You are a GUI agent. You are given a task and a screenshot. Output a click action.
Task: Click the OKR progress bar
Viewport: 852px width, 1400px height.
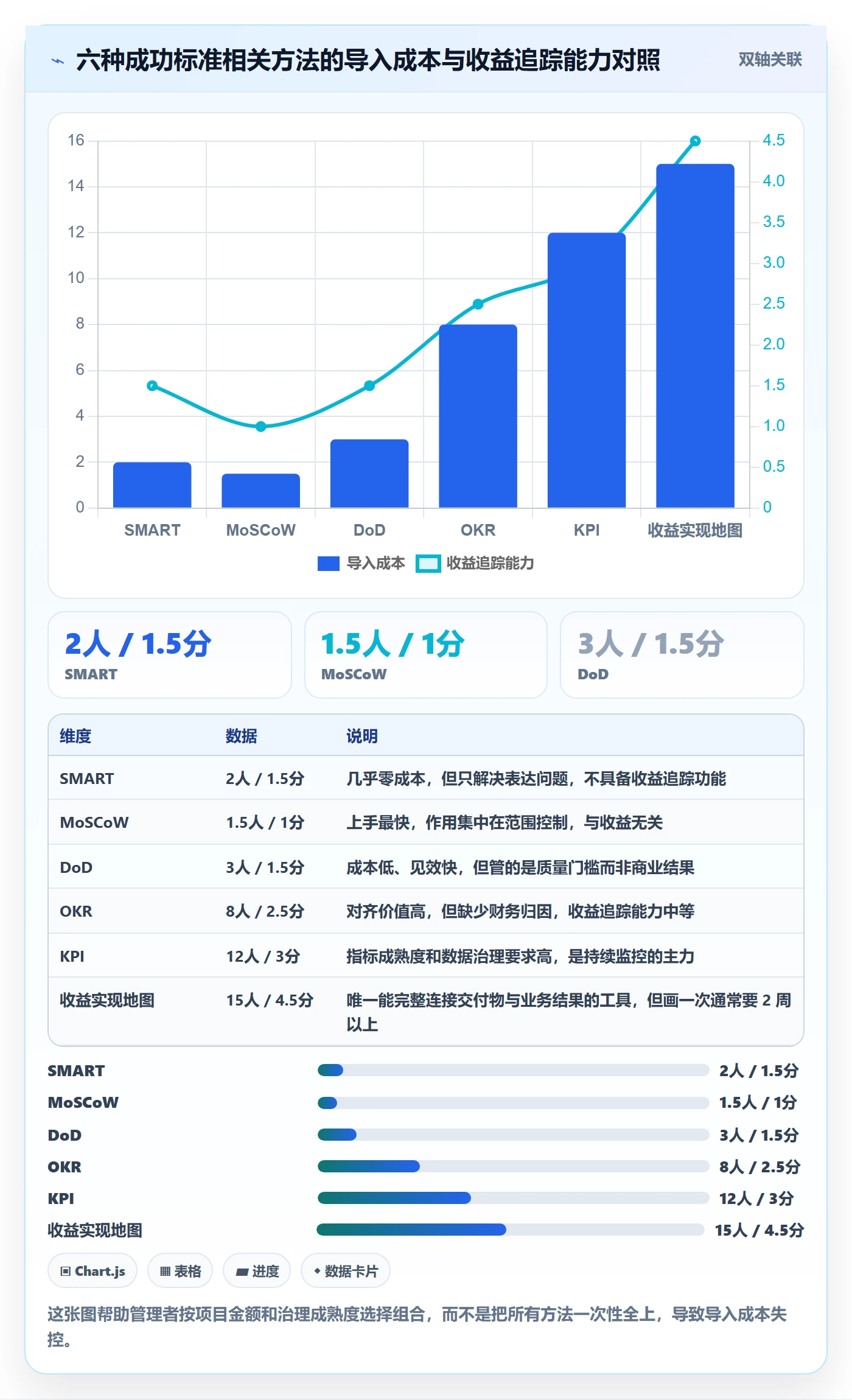[x=513, y=1166]
